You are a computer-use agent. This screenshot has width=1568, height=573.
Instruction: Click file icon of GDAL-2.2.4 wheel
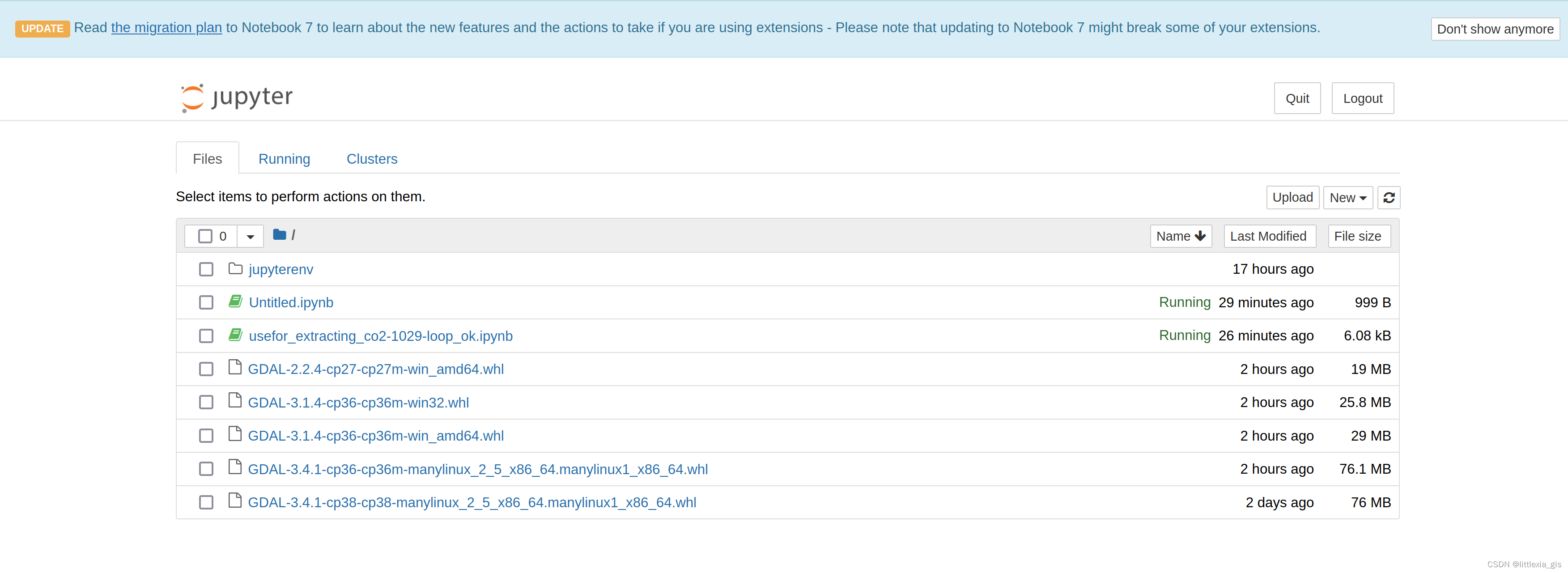(x=235, y=368)
